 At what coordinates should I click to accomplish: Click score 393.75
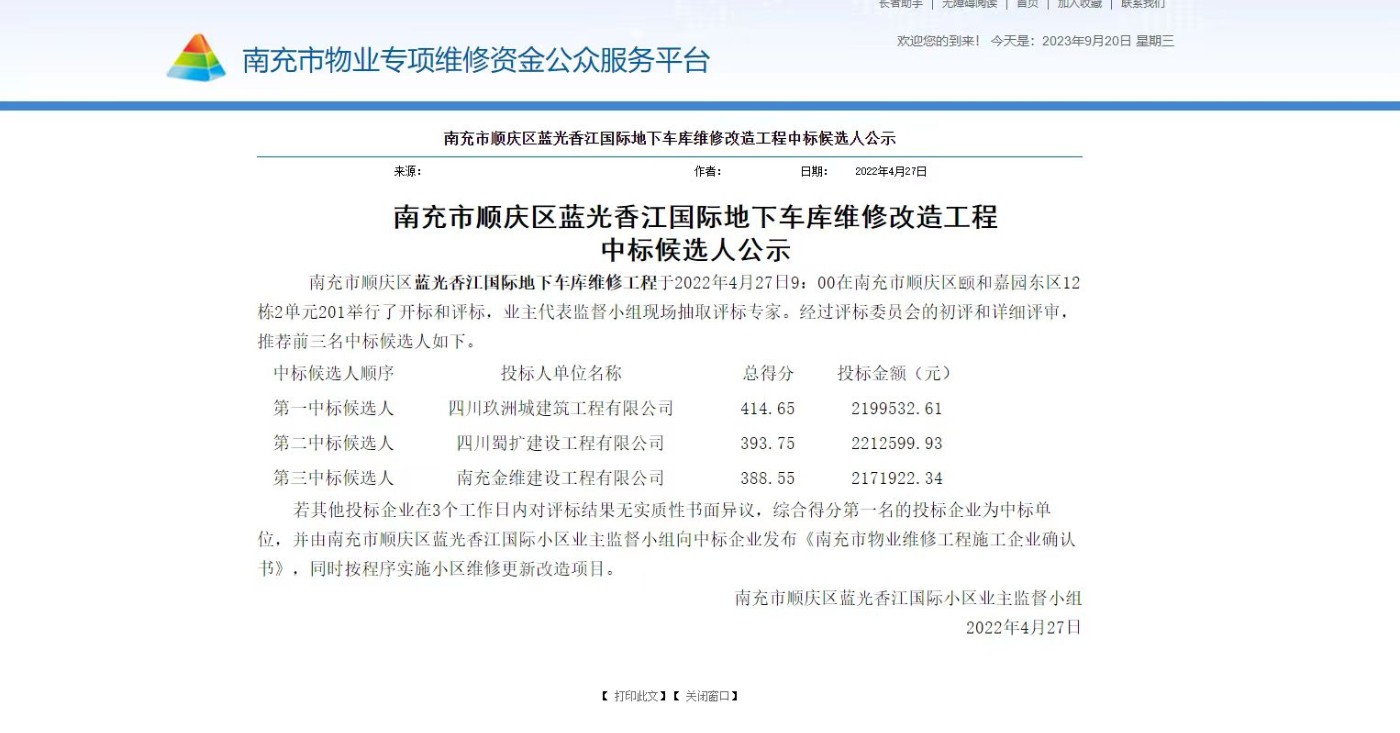[768, 443]
